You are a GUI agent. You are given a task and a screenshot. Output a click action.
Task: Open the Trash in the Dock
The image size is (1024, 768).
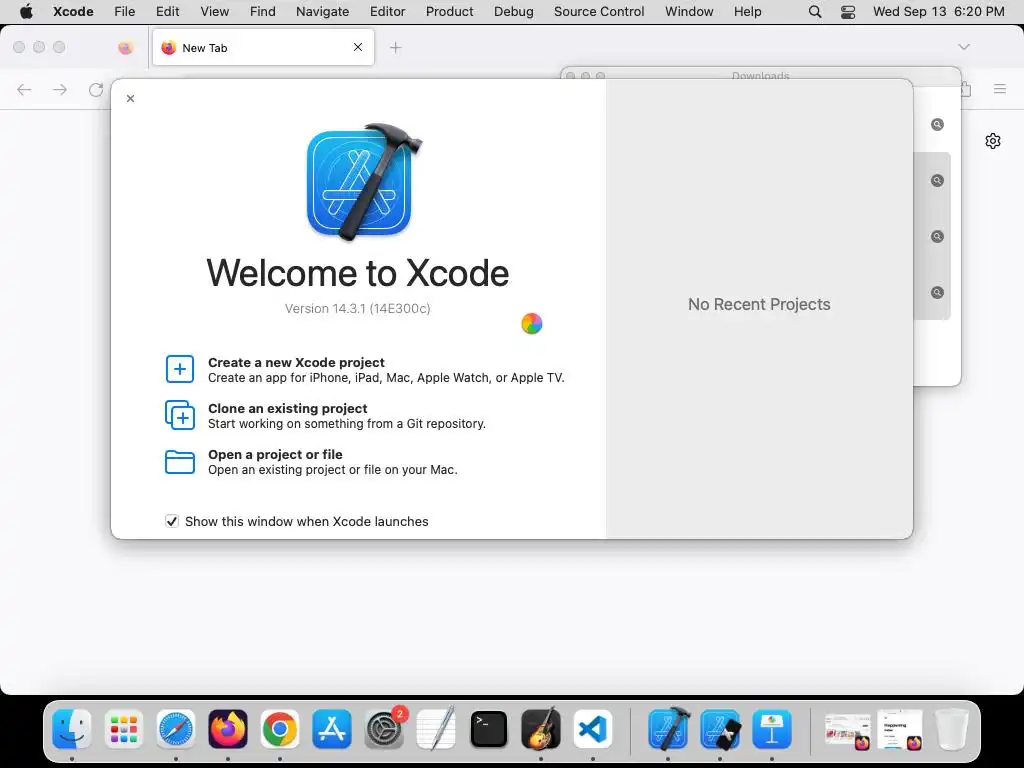[x=952, y=729]
